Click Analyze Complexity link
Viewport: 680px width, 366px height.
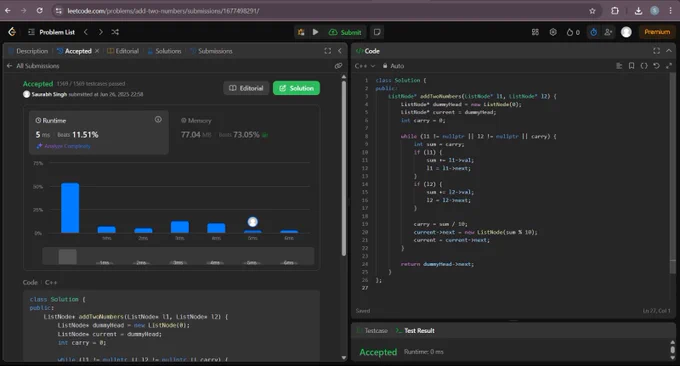(x=64, y=146)
